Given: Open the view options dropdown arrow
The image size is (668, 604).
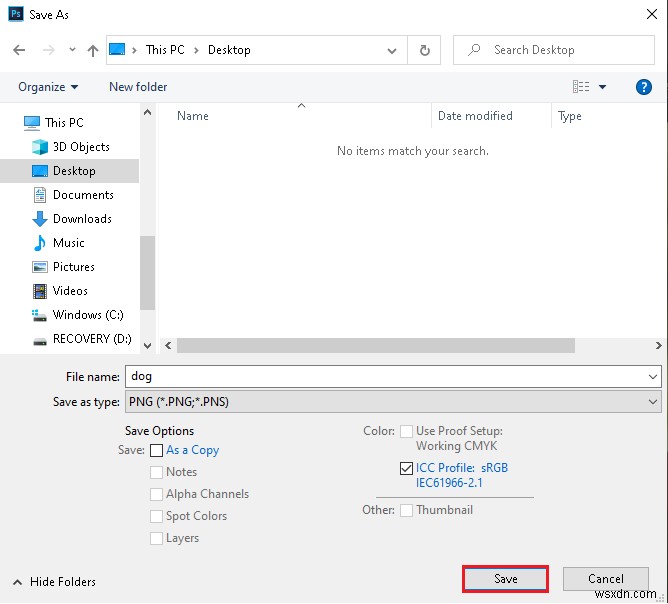Looking at the screenshot, I should (602, 87).
